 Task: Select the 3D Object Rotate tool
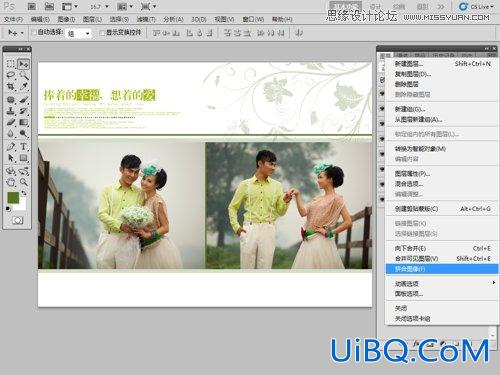coord(11,171)
